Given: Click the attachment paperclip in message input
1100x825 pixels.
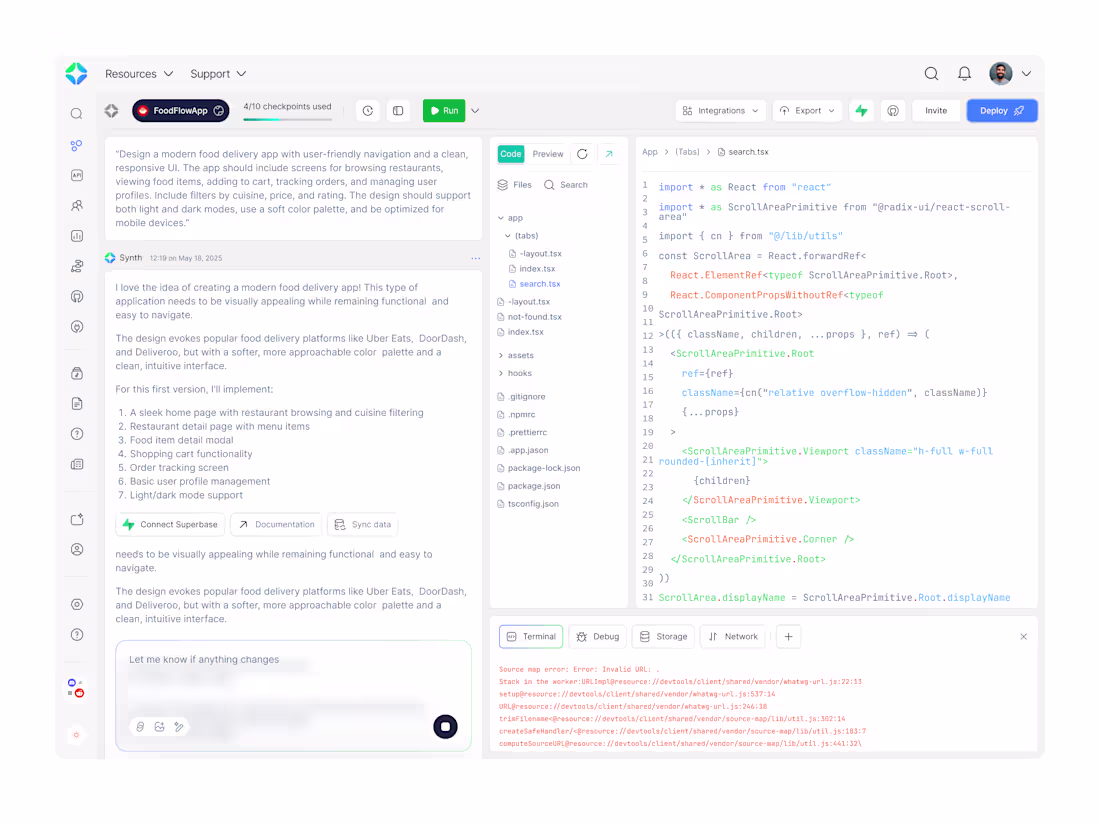Looking at the screenshot, I should (x=138, y=727).
